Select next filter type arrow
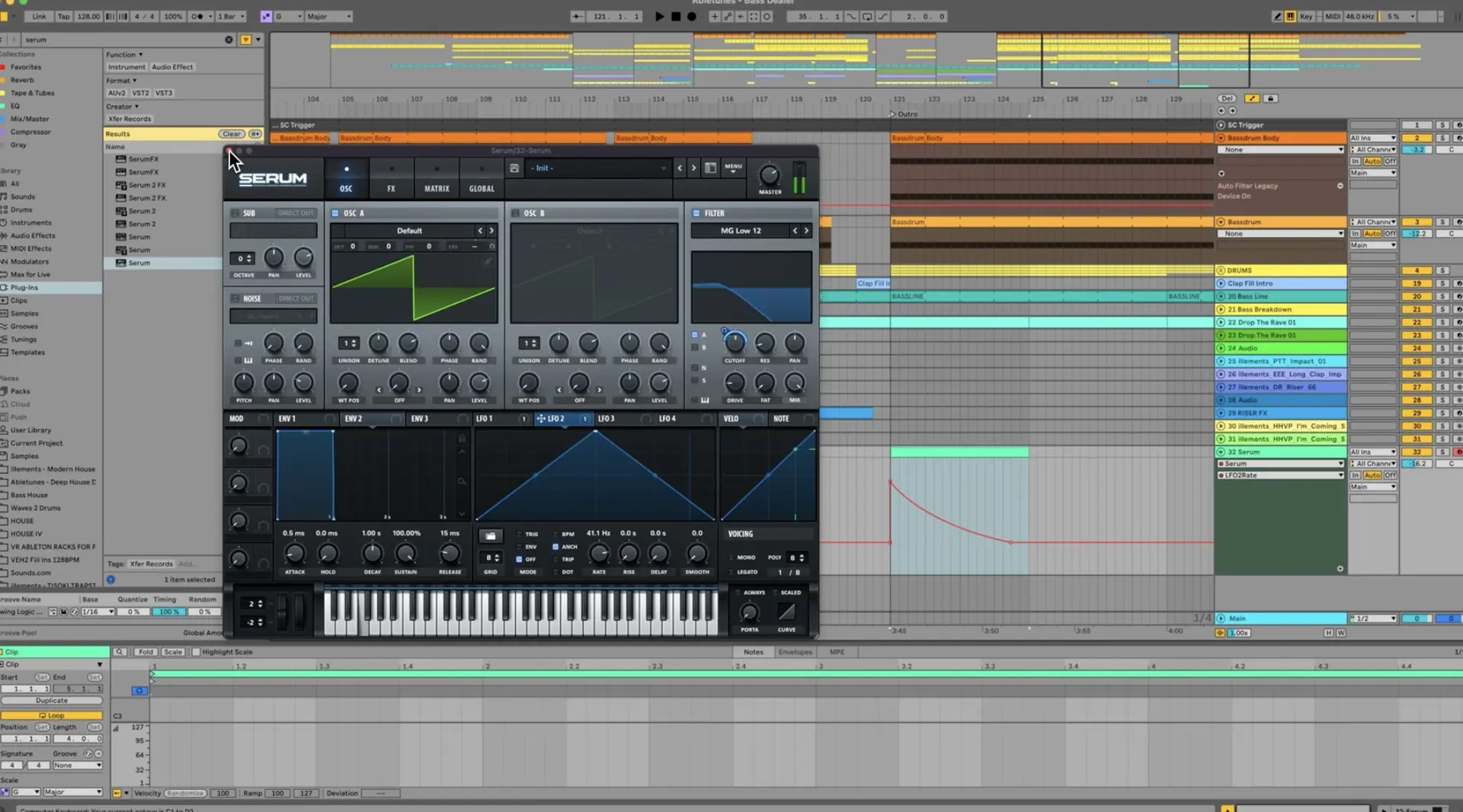This screenshot has width=1463, height=812. pos(806,230)
